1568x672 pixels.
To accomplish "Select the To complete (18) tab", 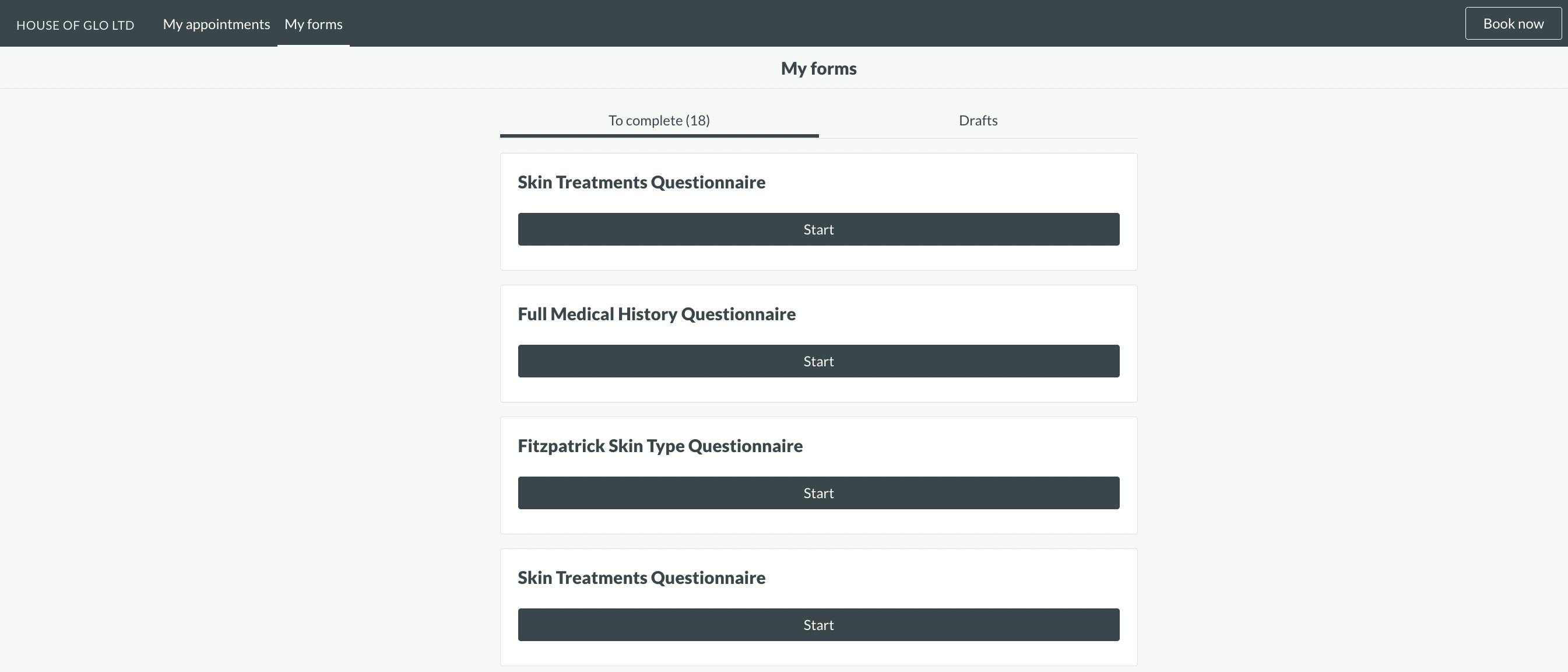I will coord(659,120).
